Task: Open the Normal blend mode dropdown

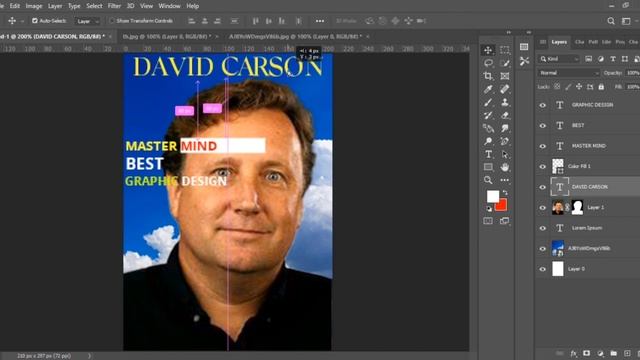Action: [x=569, y=73]
